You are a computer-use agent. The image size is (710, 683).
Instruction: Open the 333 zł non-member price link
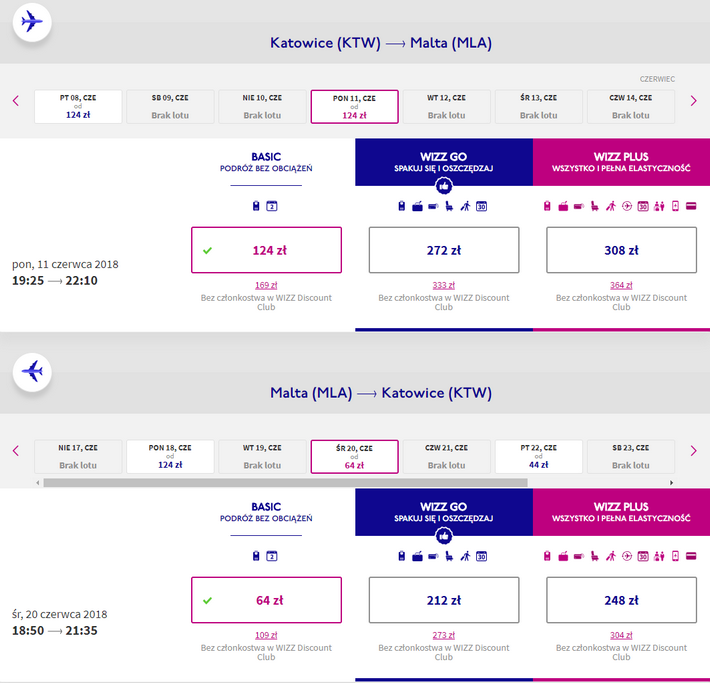444,285
